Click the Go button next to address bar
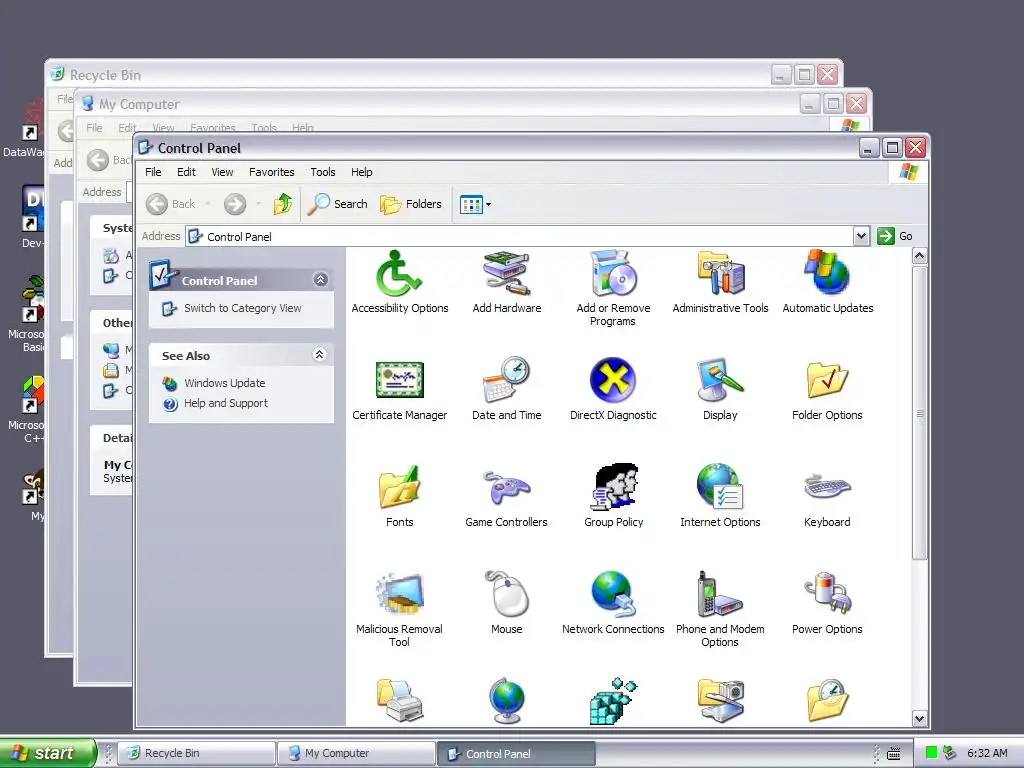Image resolution: width=1024 pixels, height=768 pixels. click(895, 236)
